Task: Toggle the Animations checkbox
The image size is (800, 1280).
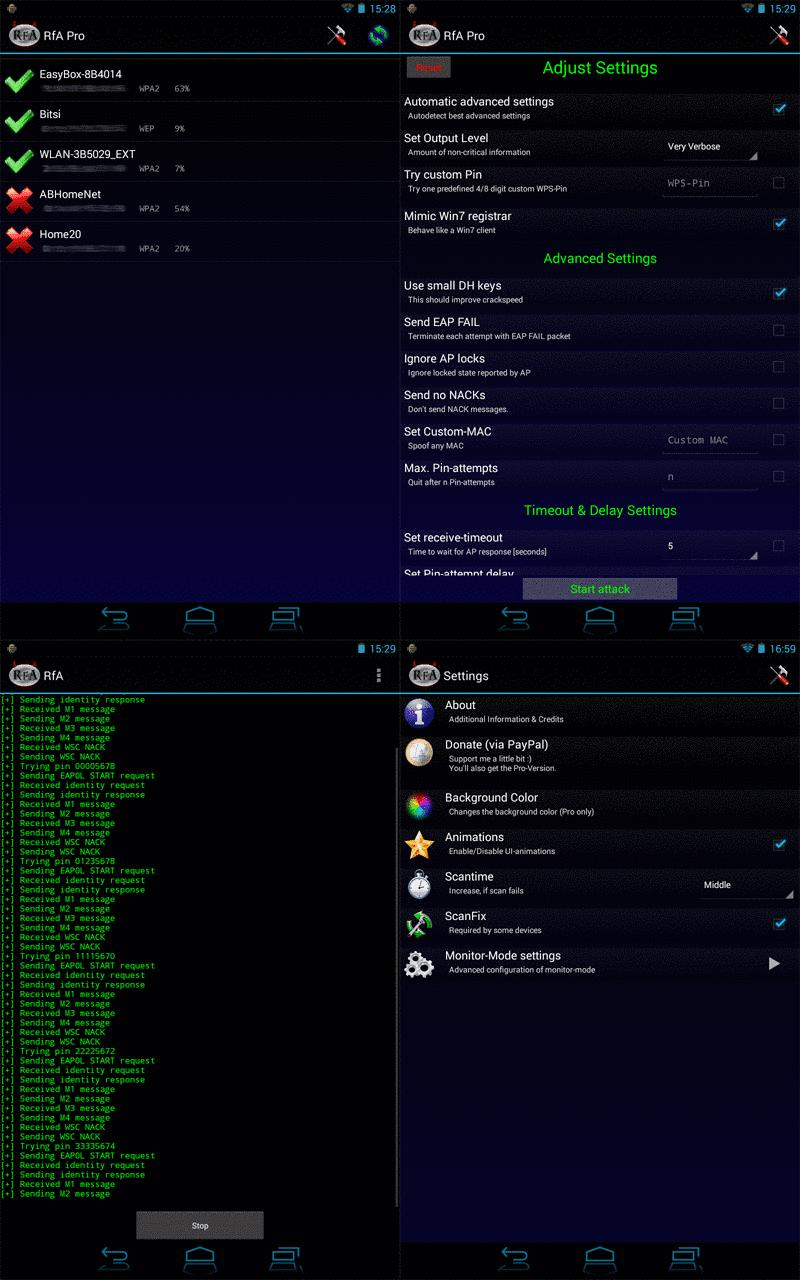Action: coord(779,845)
